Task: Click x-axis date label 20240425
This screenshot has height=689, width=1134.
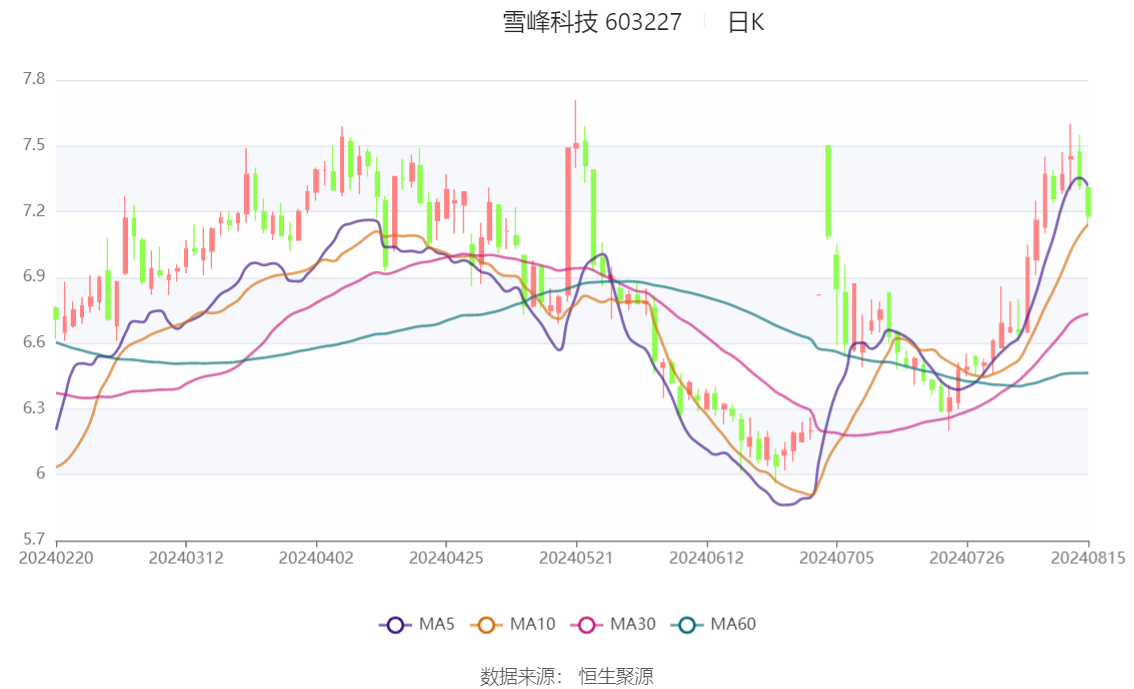Action: coord(446,558)
